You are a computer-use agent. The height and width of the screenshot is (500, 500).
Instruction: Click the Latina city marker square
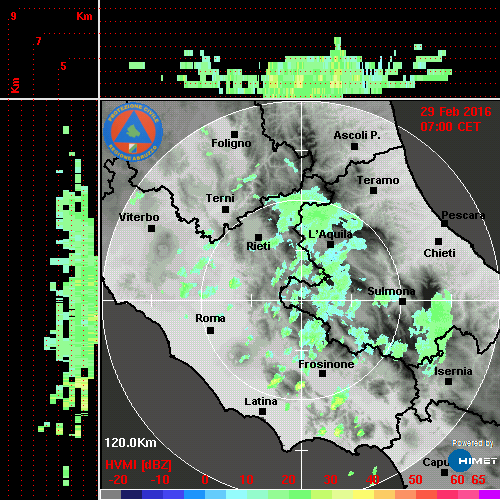[x=262, y=412]
